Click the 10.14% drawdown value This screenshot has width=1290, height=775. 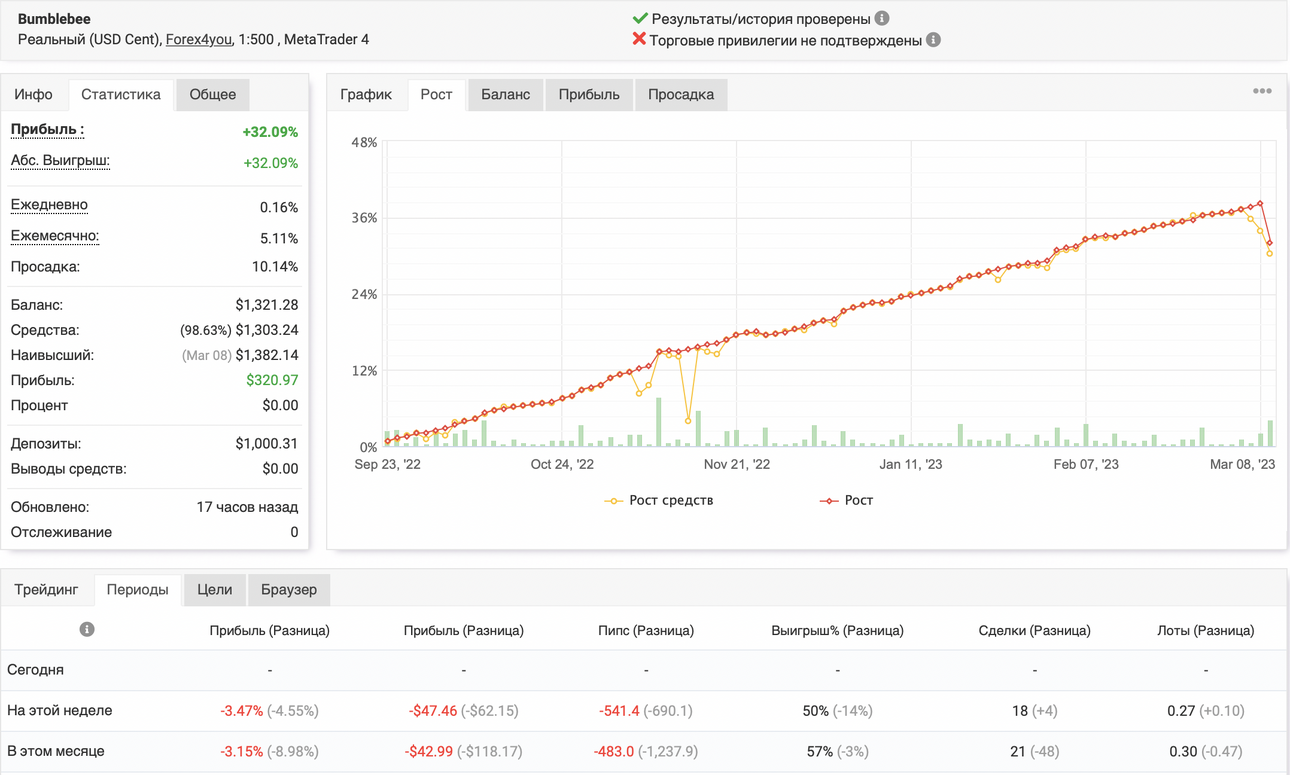pyautogui.click(x=275, y=267)
